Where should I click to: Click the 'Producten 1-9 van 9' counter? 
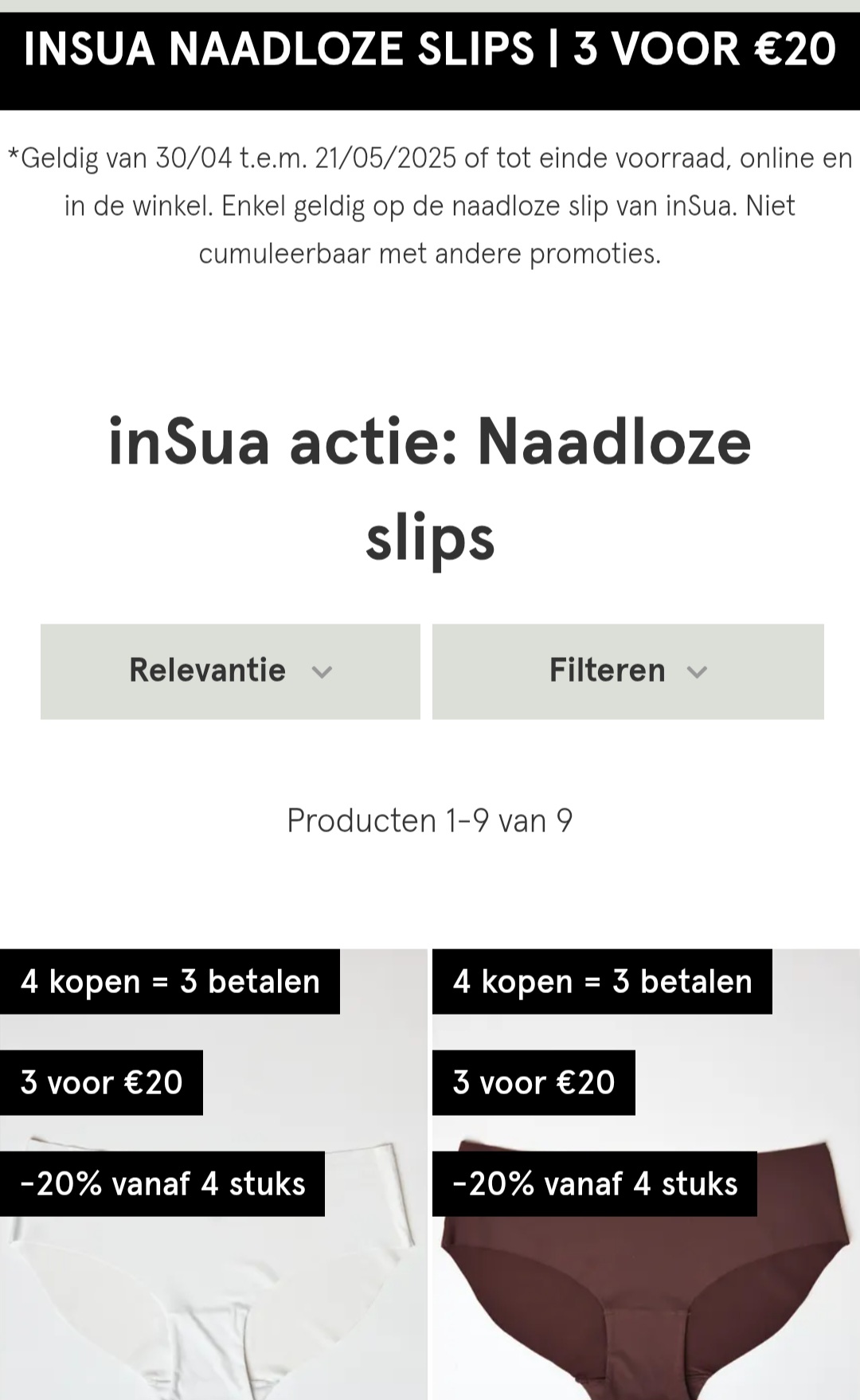tap(430, 819)
